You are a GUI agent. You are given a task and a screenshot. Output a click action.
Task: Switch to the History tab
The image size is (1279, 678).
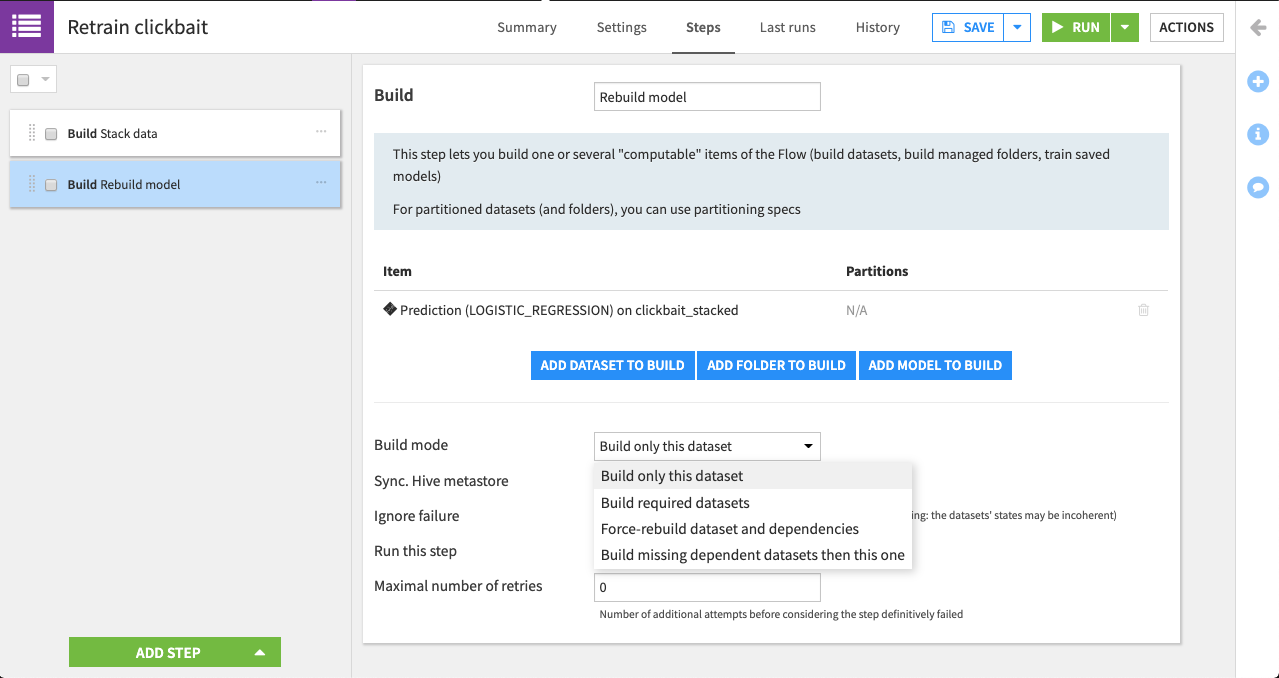pyautogui.click(x=878, y=28)
